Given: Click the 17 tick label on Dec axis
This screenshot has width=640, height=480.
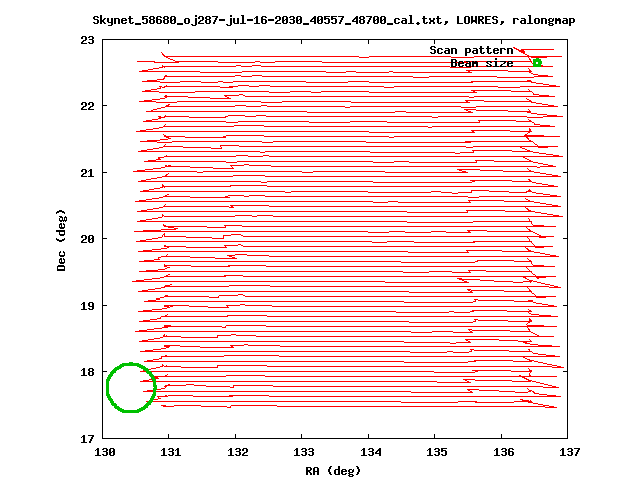Looking at the screenshot, I should [87, 438].
